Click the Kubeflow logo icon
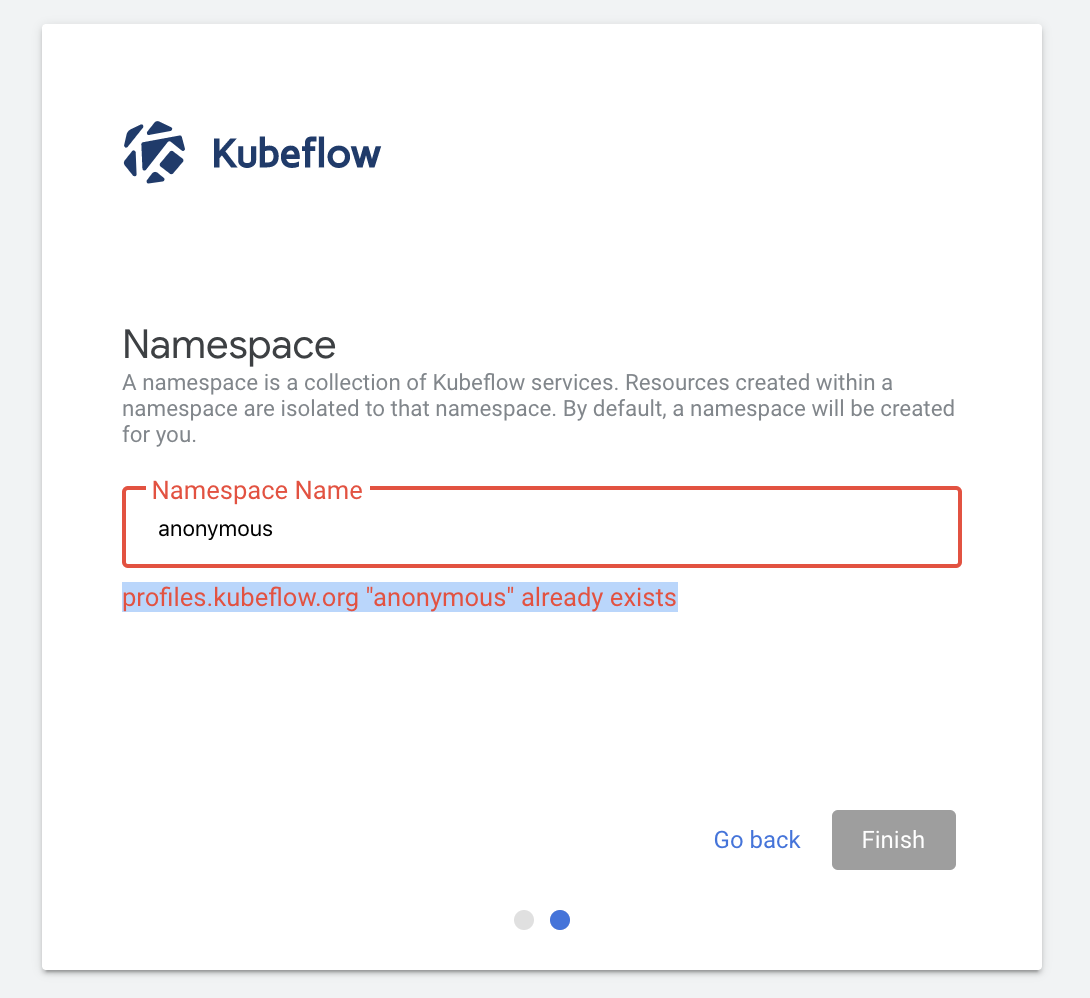The width and height of the screenshot is (1090, 998). click(x=156, y=151)
